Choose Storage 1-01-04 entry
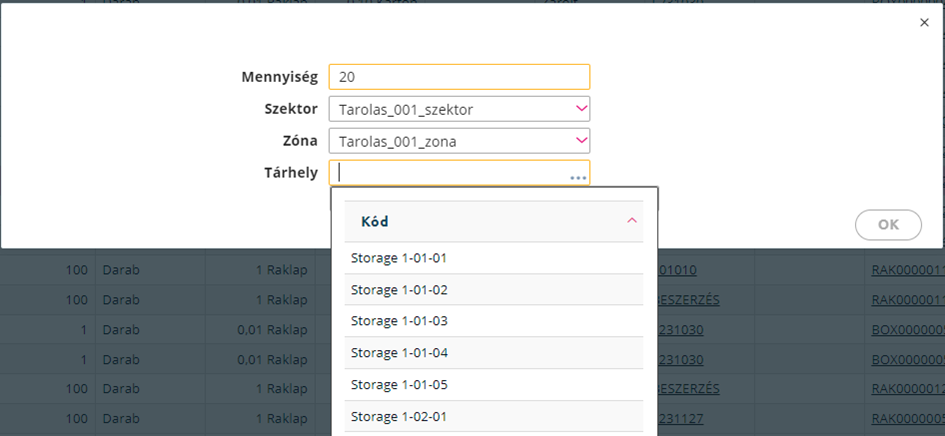The width and height of the screenshot is (945, 436). click(494, 353)
